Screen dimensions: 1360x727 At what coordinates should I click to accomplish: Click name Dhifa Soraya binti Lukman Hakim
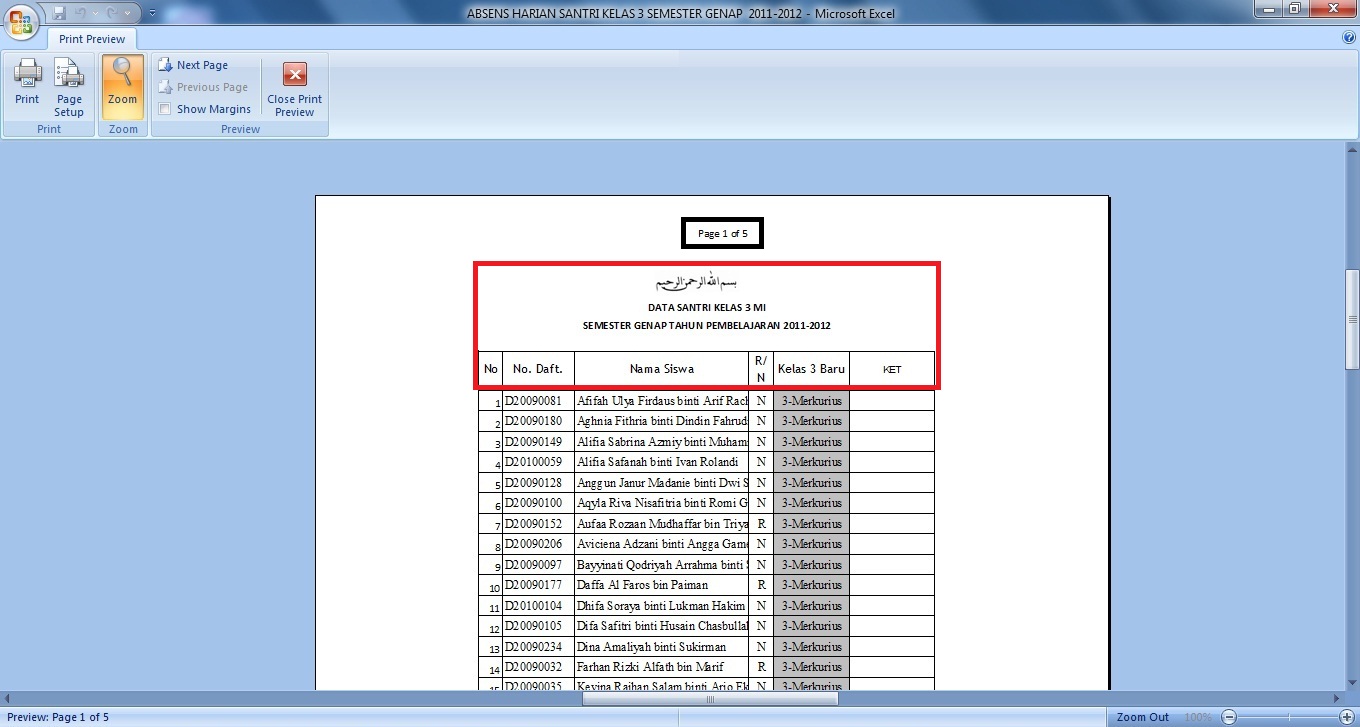coord(661,606)
